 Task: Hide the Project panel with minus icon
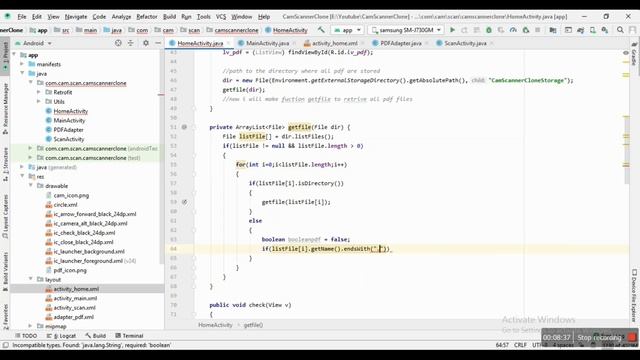158,43
